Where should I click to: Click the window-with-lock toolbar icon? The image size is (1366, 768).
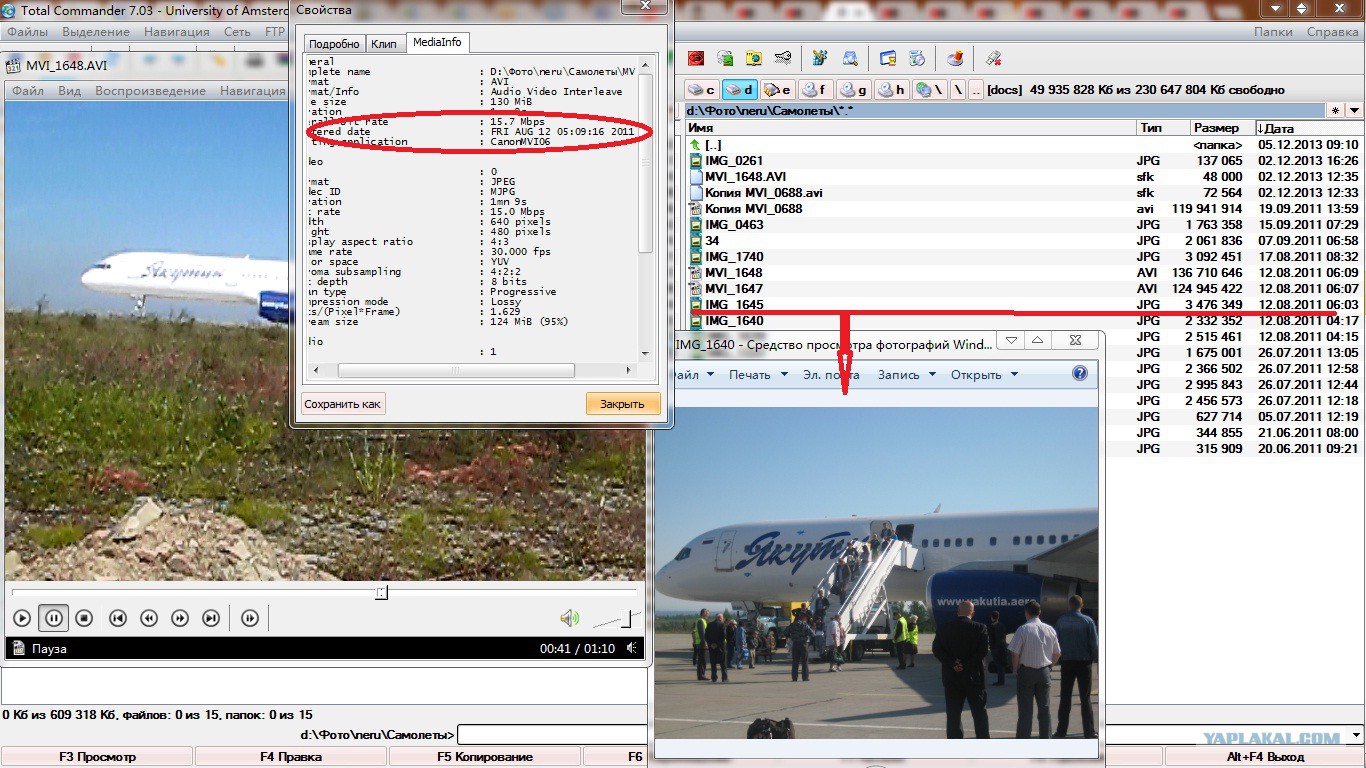pyautogui.click(x=887, y=58)
